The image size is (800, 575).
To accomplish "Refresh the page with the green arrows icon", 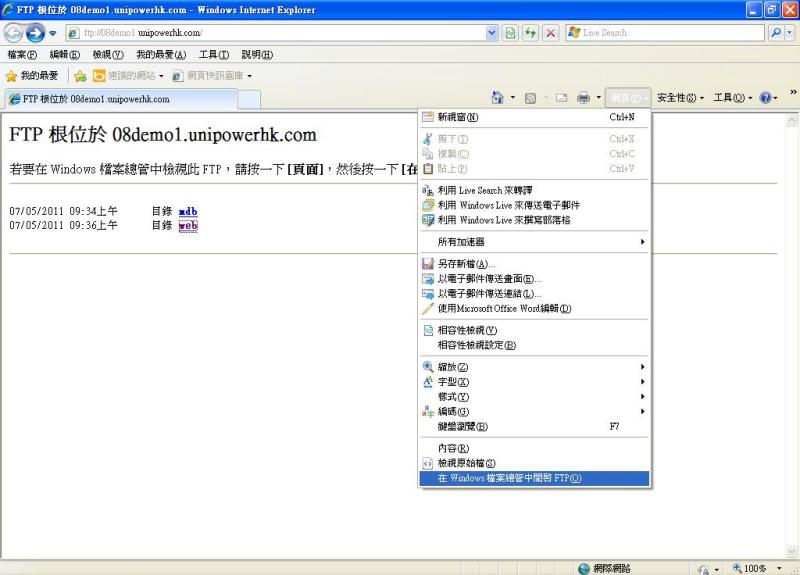I will (531, 33).
